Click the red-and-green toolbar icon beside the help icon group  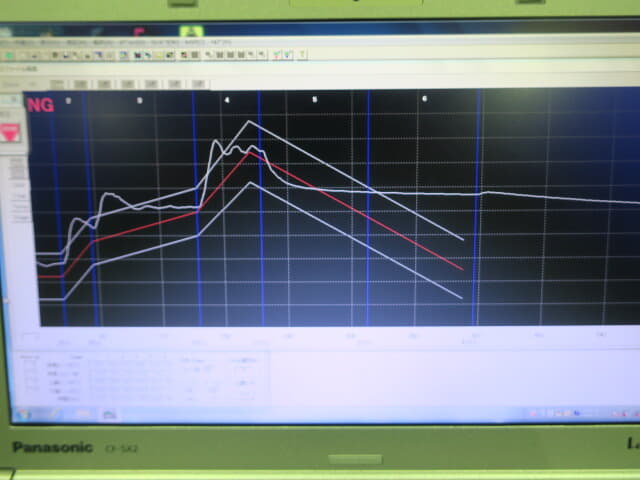click(x=277, y=55)
